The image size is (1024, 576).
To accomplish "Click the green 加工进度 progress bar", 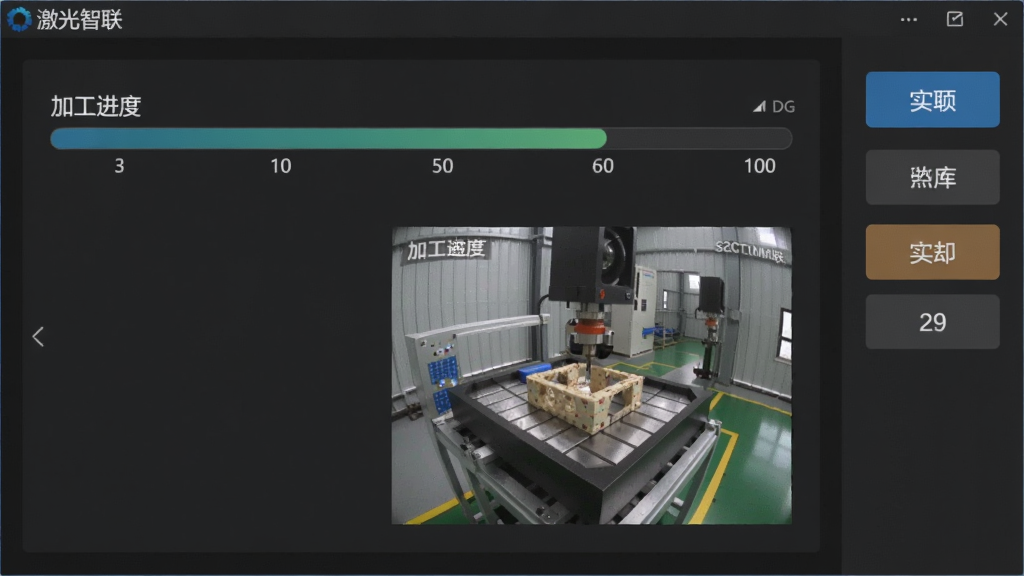I will click(421, 138).
